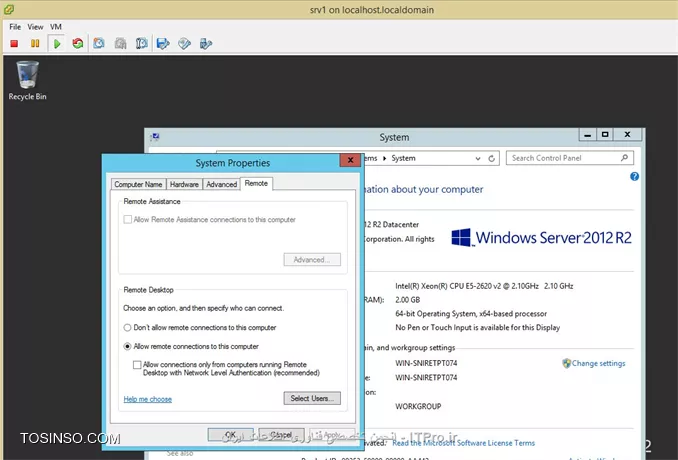Click the USB device connect icon
Screen dimensions: 678x460
[x=206, y=44]
